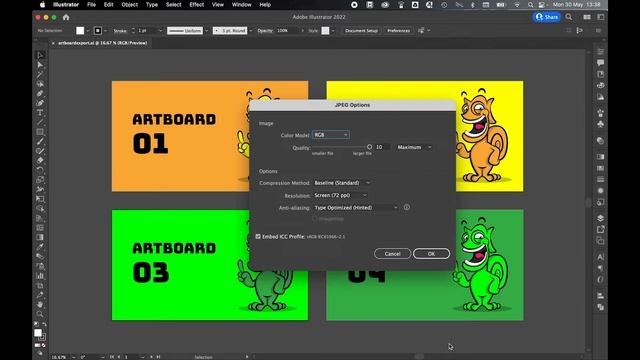Choose the Eyedropper tool
Screen dimensions: 640x360
coord(40,247)
